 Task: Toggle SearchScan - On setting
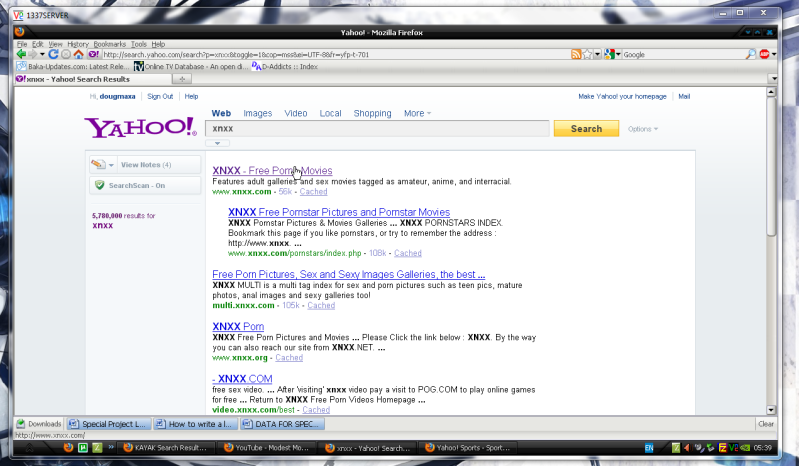[145, 185]
